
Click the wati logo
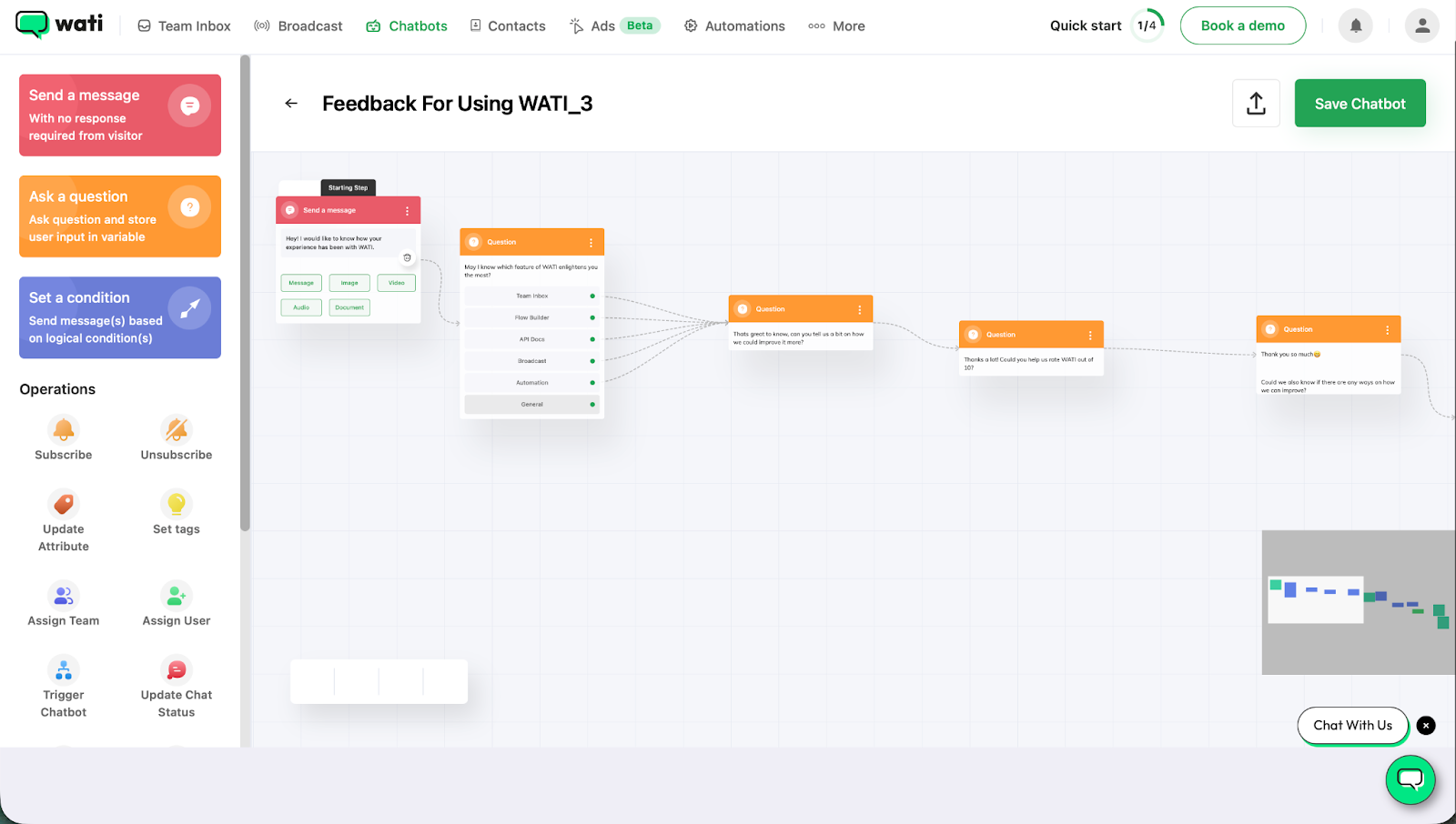[59, 25]
